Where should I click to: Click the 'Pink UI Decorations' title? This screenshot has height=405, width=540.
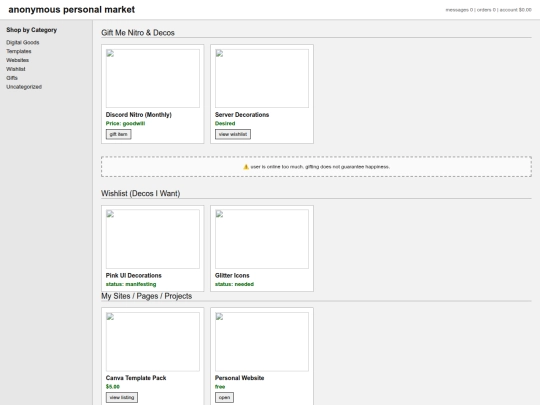click(134, 276)
